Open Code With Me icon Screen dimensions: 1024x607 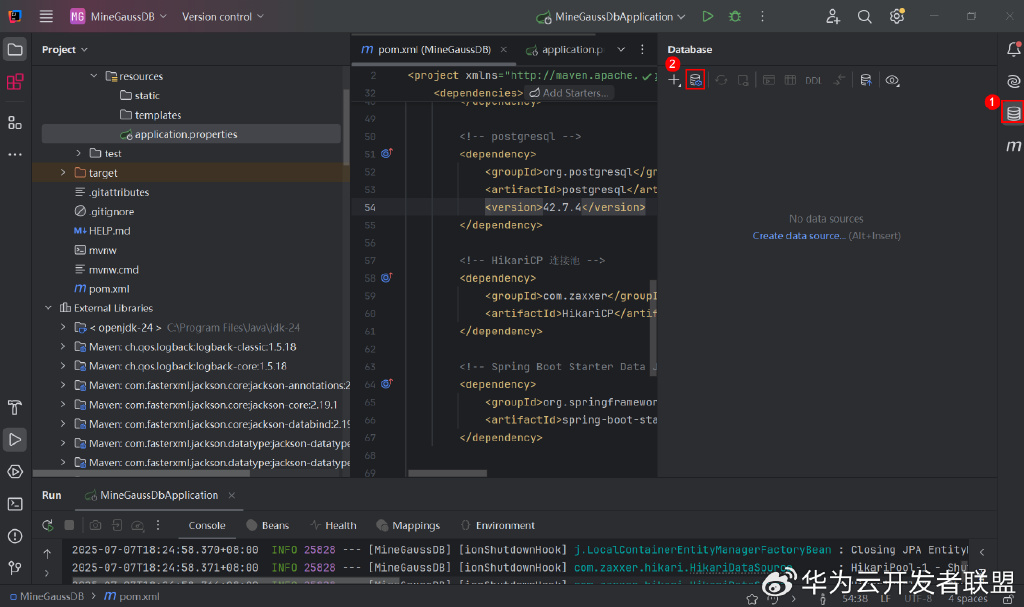click(833, 16)
